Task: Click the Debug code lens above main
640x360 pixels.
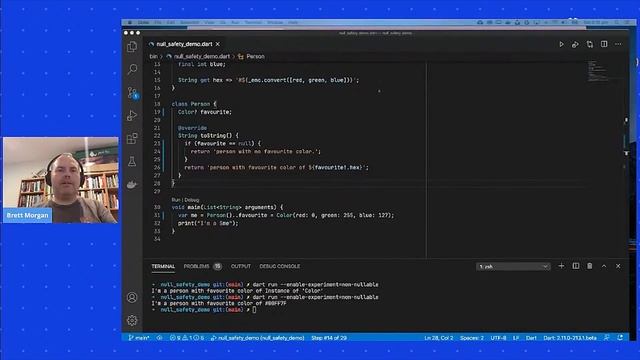Action: [192, 200]
